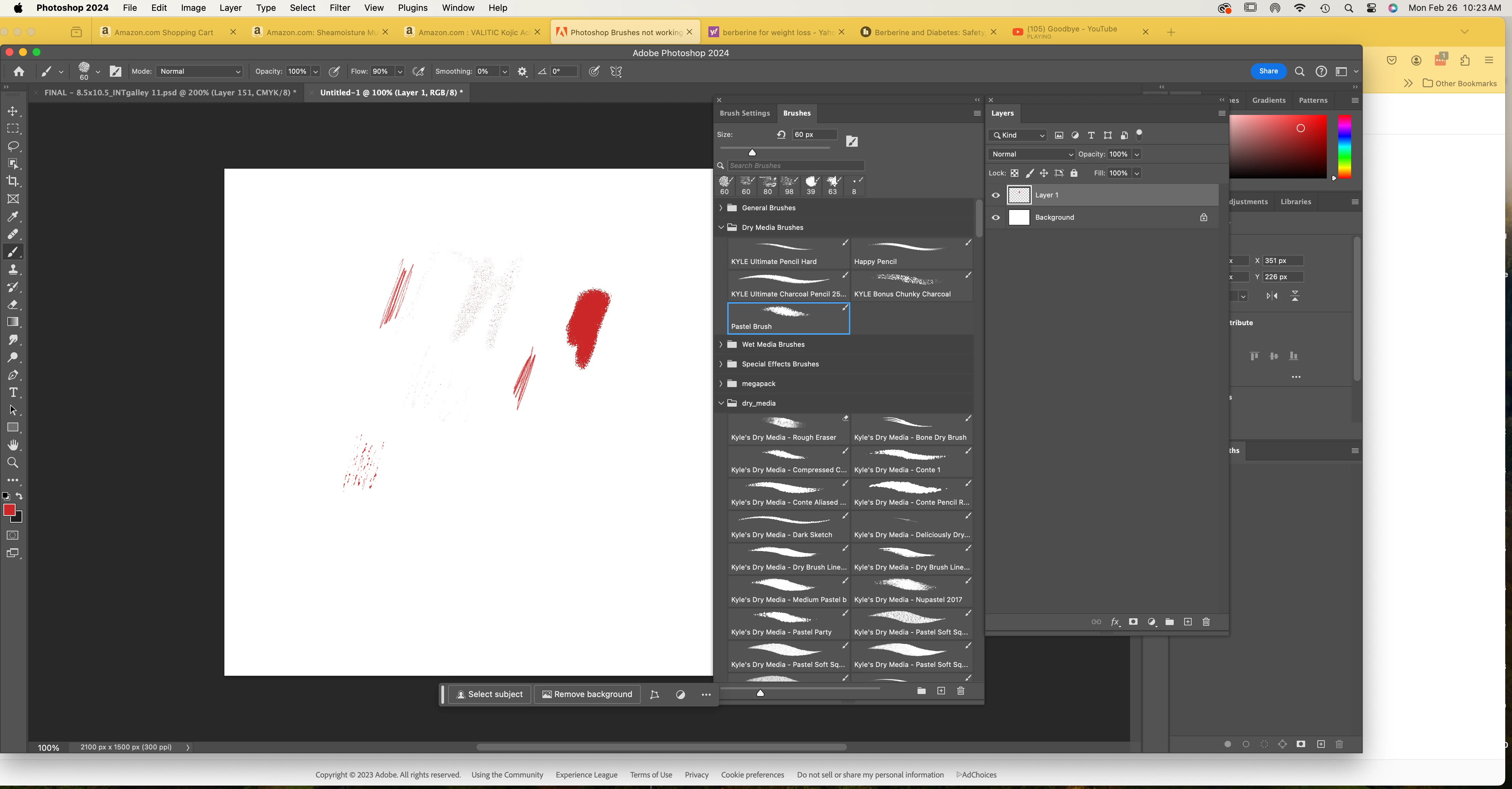Open brush Mode dropdown
The height and width of the screenshot is (789, 1512).
click(x=200, y=72)
